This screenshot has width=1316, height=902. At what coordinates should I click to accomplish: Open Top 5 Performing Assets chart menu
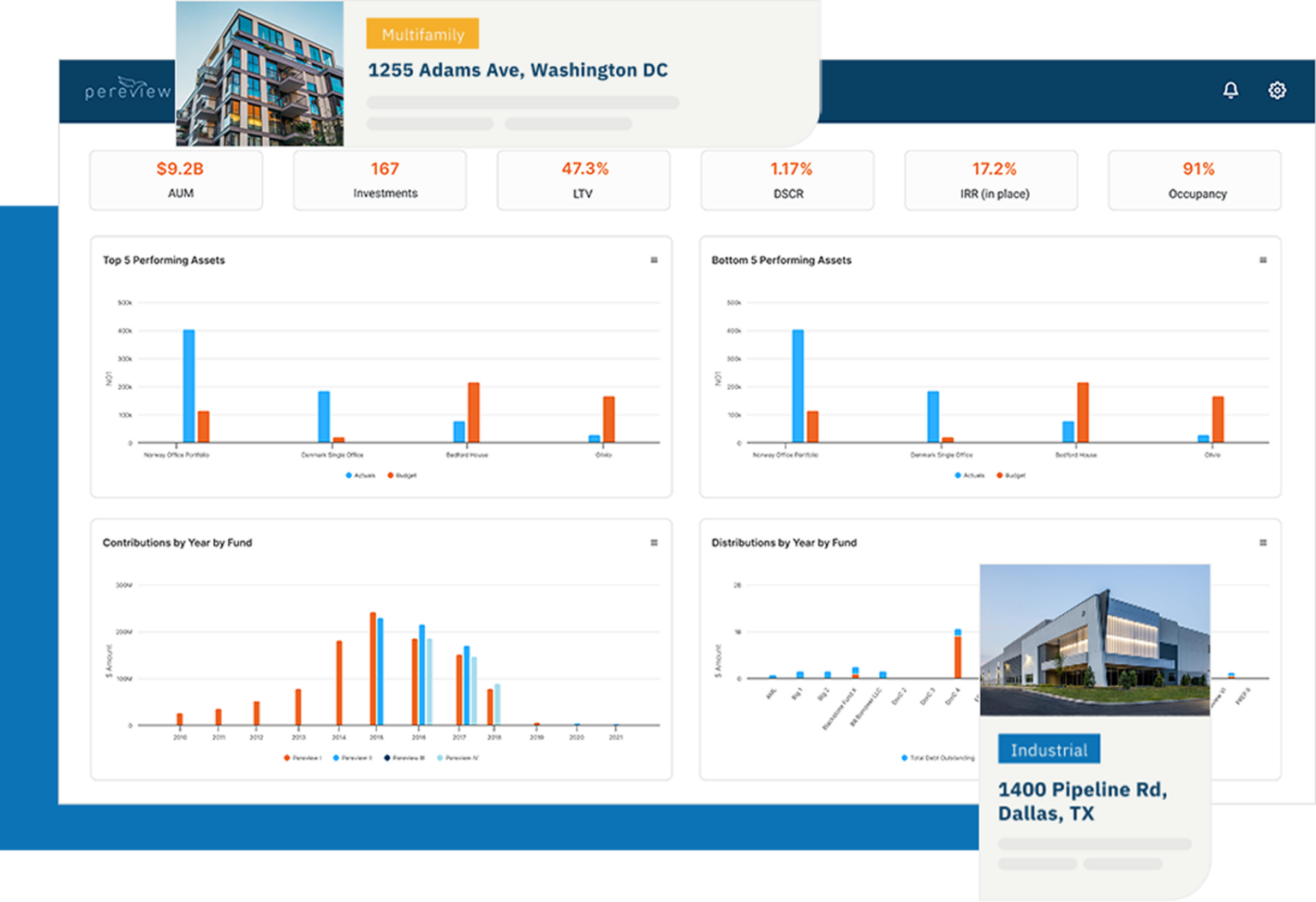click(654, 260)
